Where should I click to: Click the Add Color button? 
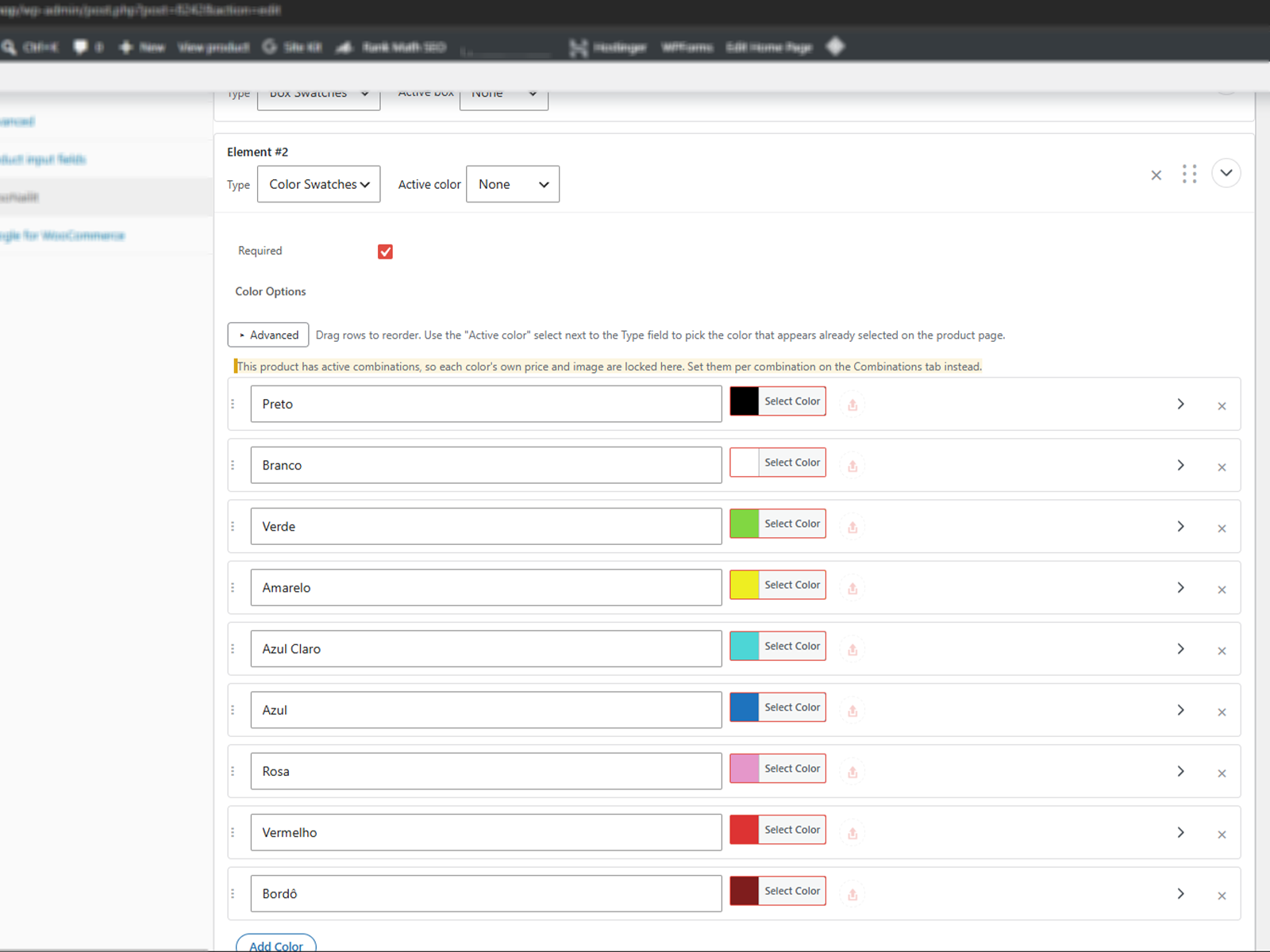point(276,944)
